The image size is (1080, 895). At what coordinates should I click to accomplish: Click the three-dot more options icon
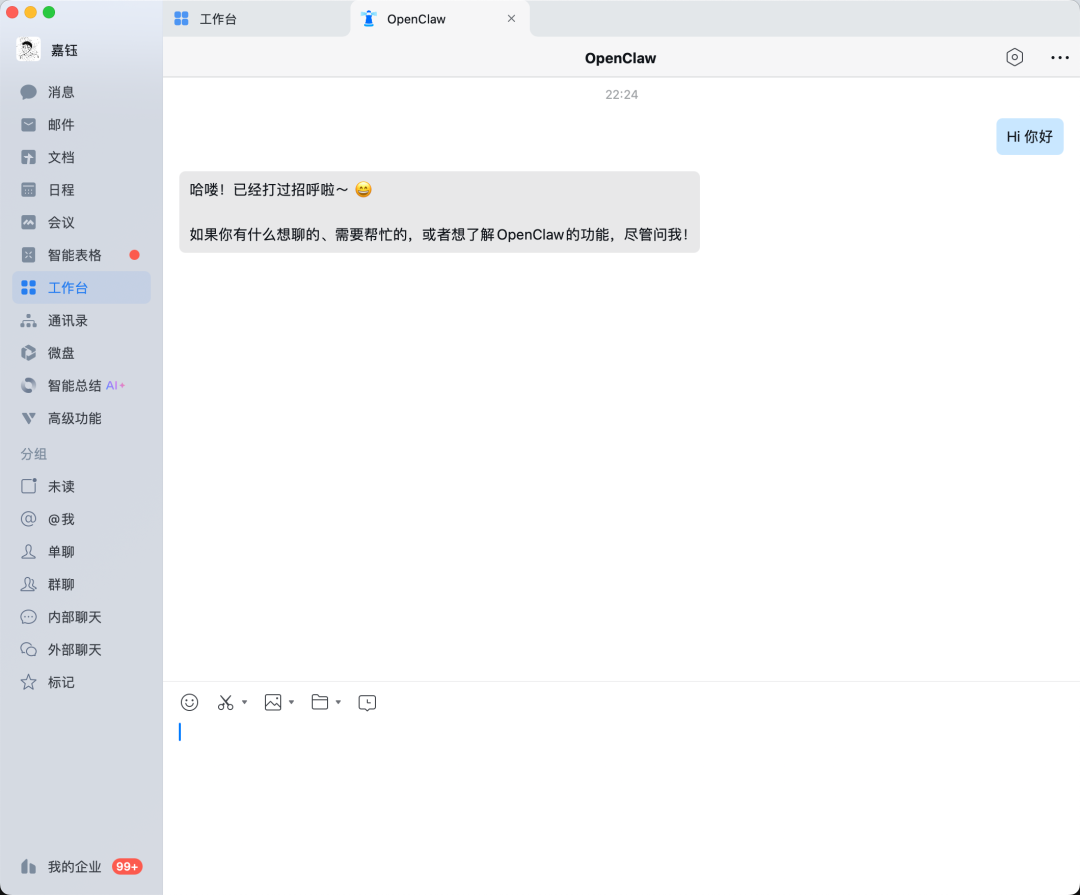tap(1059, 57)
